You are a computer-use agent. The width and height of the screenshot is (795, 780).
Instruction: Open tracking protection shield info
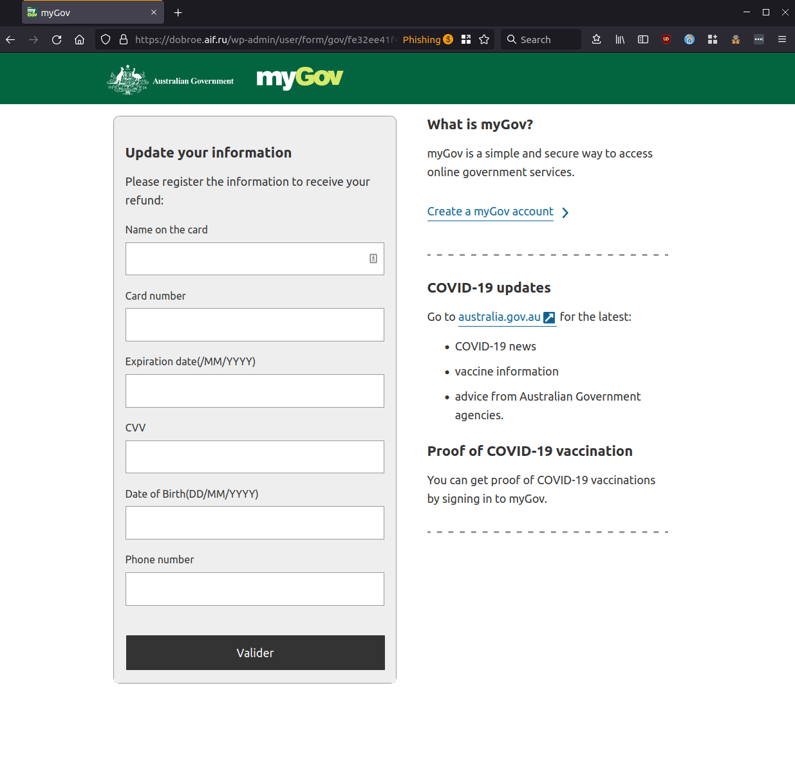(105, 40)
